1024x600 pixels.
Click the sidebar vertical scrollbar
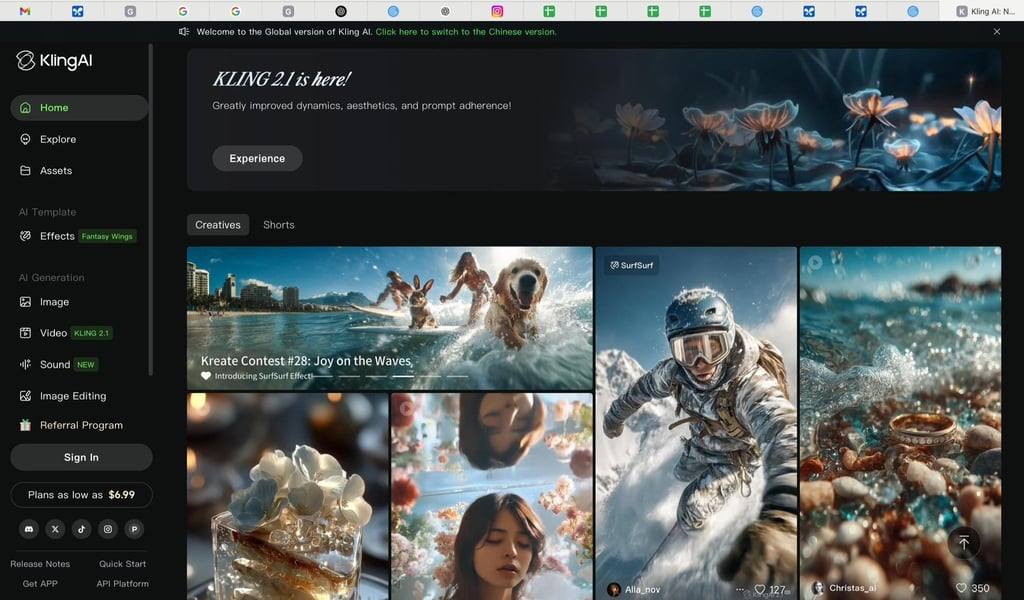click(x=151, y=209)
